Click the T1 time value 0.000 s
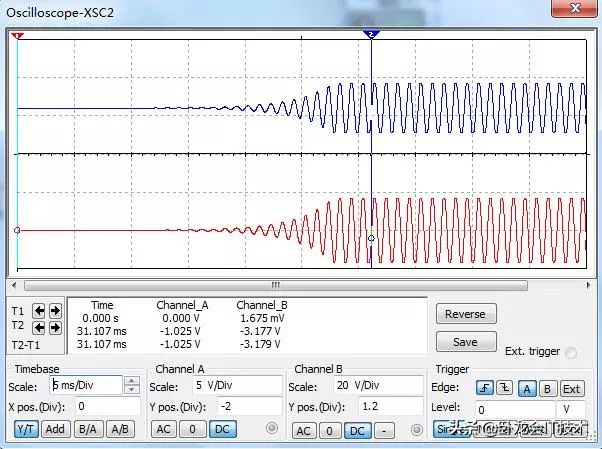Screen dimensions: 602x449 pyautogui.click(x=101, y=318)
